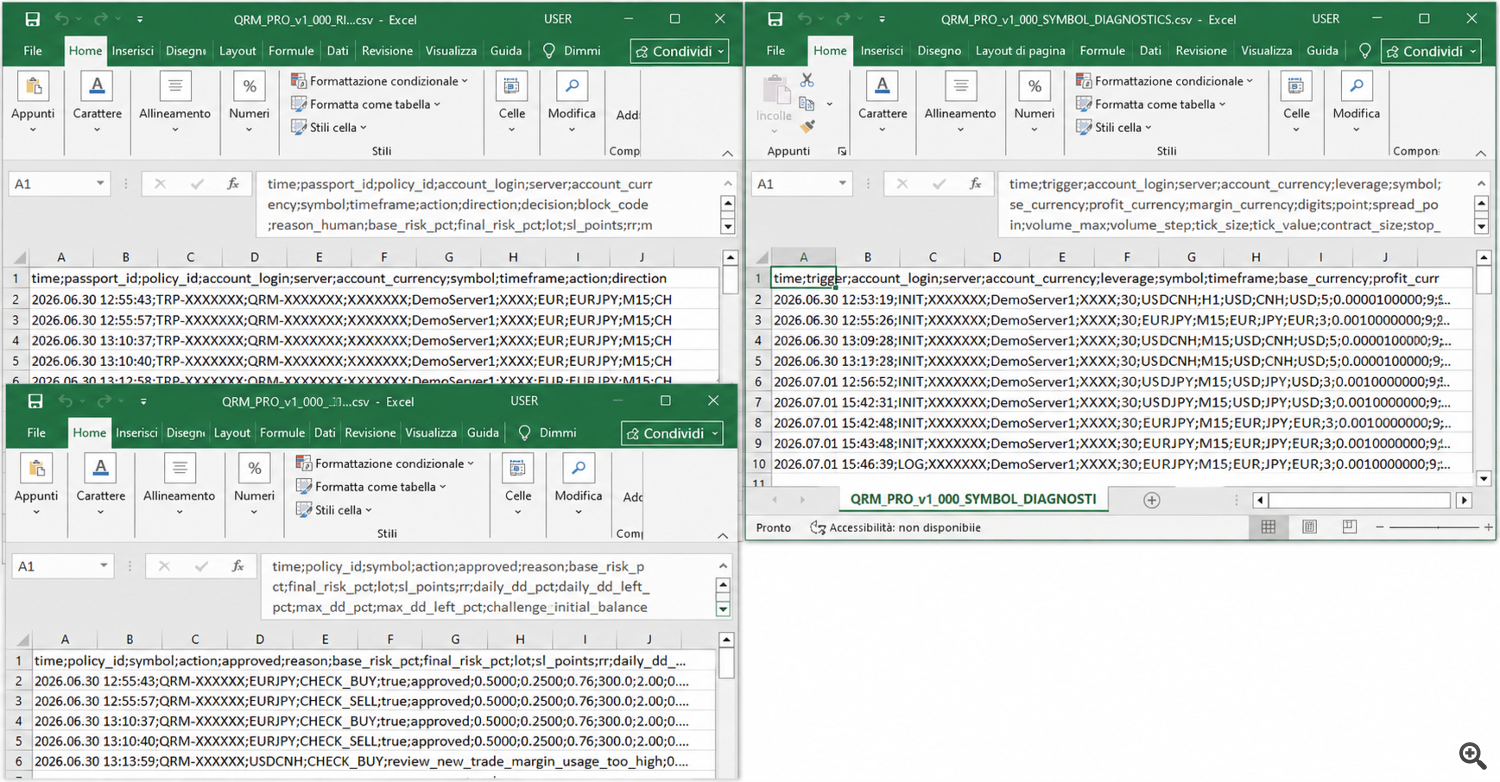Open the Stili cella dropdown in the bottom-left window
Screen dimensions: 1500x782
[x=333, y=510]
